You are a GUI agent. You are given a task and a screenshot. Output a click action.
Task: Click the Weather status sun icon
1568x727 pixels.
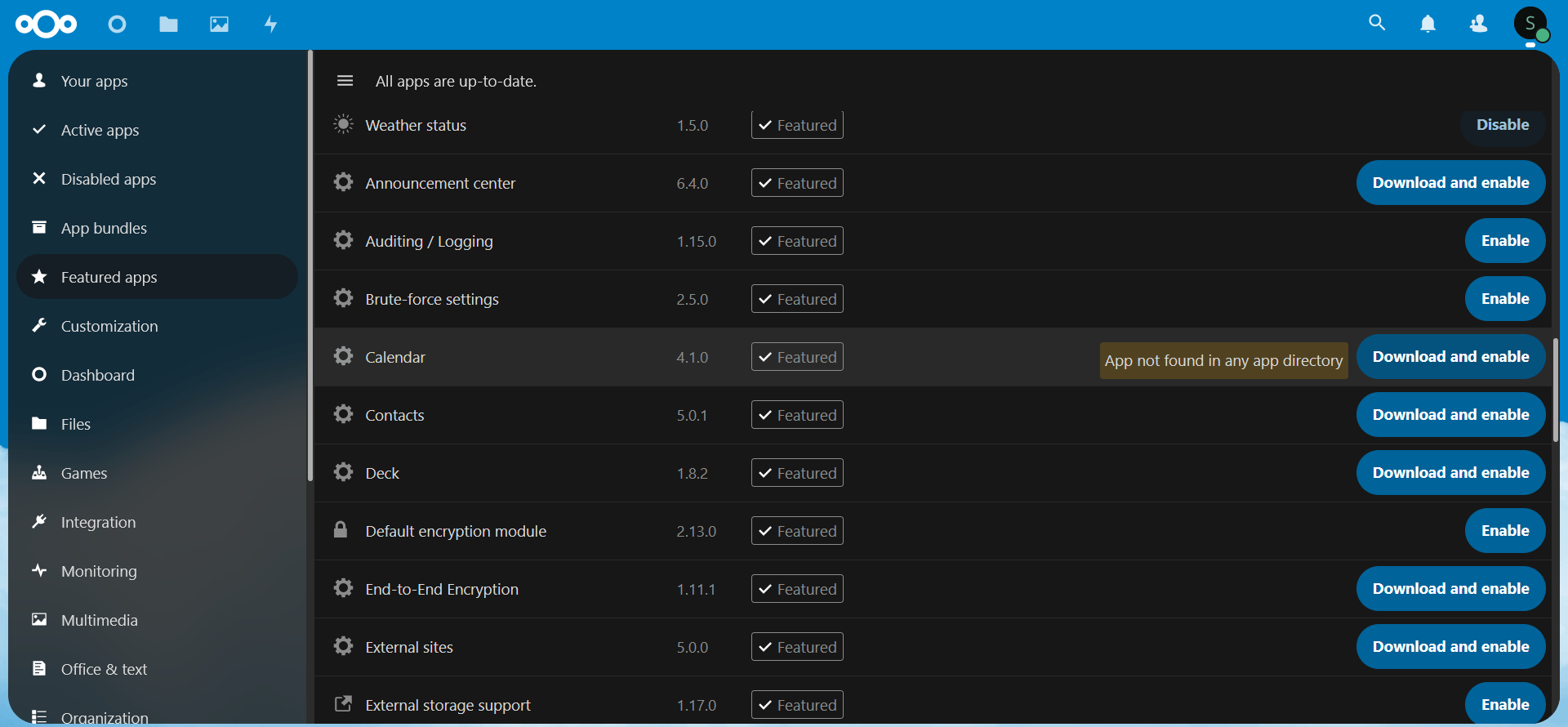click(343, 124)
